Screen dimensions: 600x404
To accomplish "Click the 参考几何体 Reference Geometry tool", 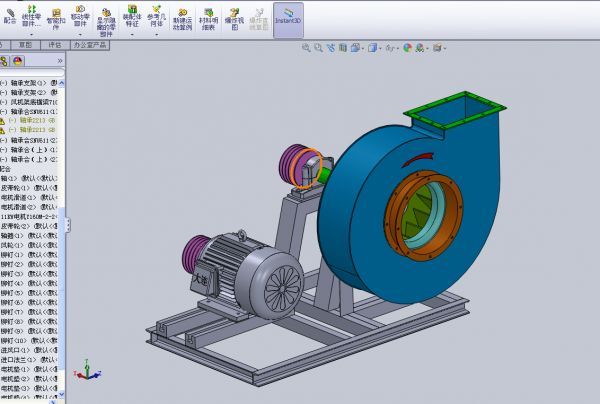I will [156, 16].
